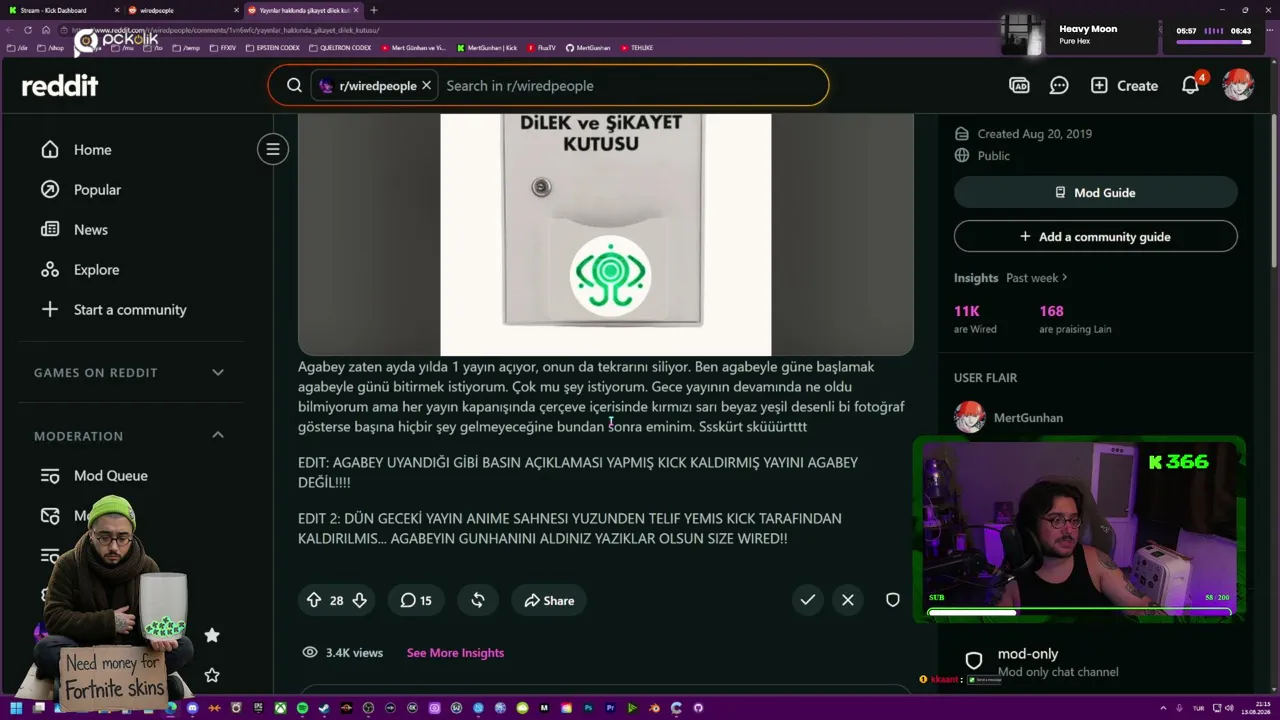This screenshot has height=720, width=1280.
Task: Open the Reddit home logo
Action: (x=60, y=86)
